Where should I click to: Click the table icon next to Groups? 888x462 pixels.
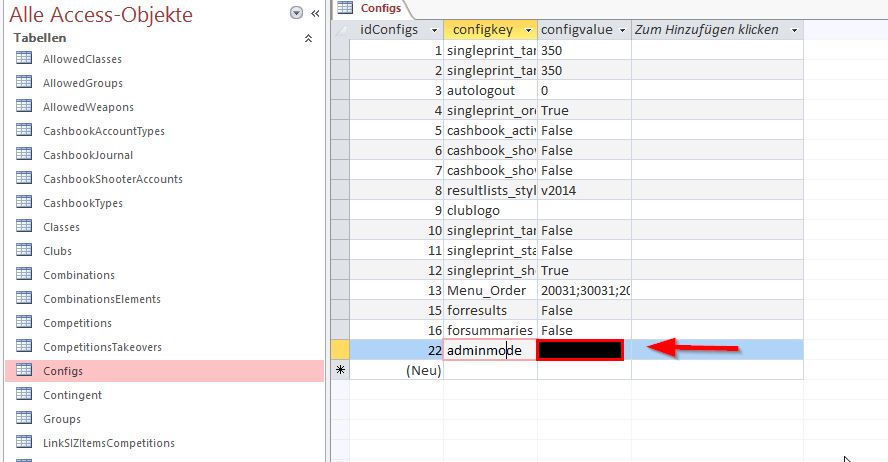coord(24,419)
